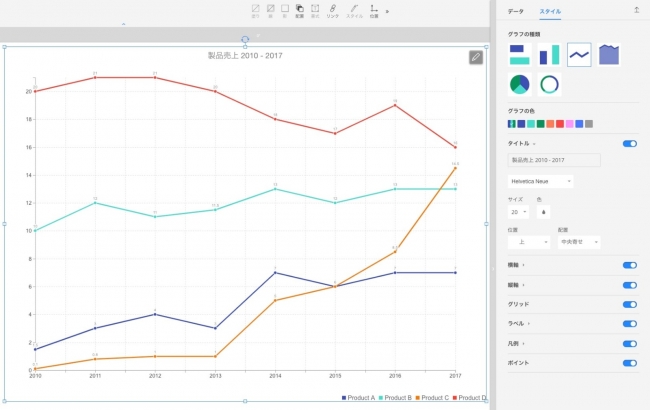Click the link (リンク) toolbar icon
650x410 pixels.
[333, 12]
